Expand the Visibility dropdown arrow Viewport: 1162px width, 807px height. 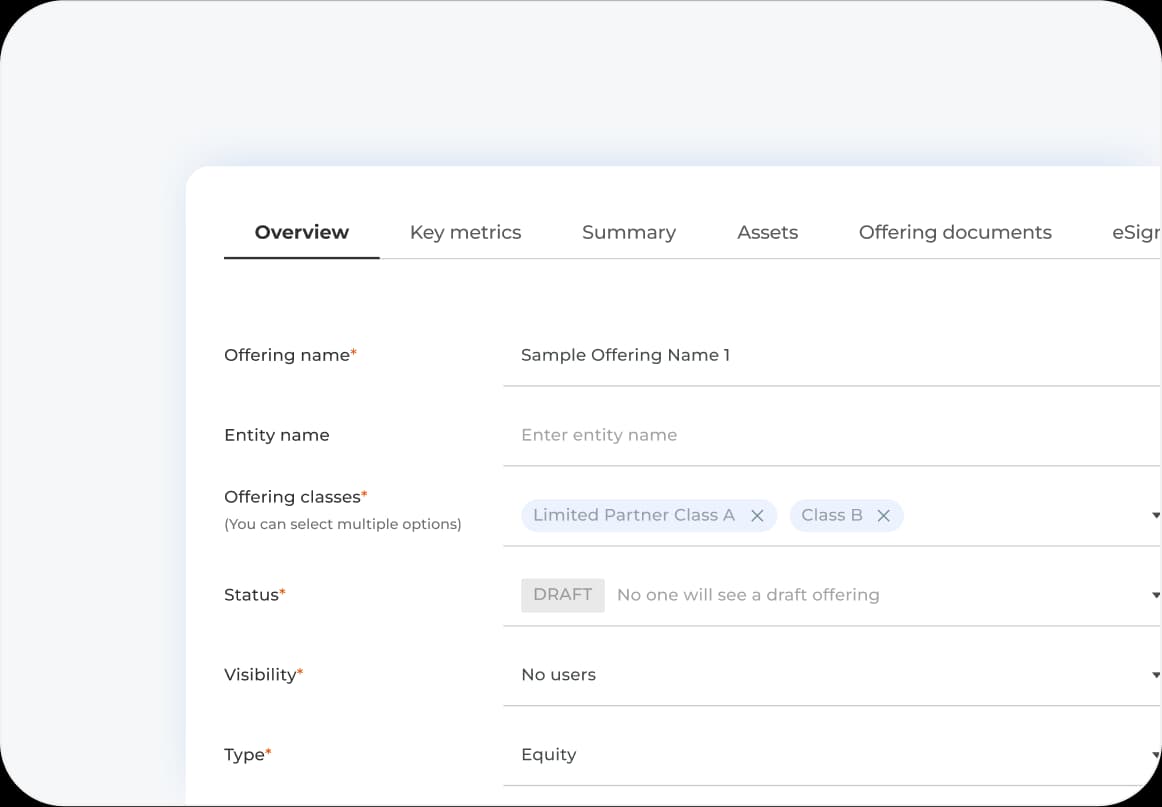coord(1155,675)
